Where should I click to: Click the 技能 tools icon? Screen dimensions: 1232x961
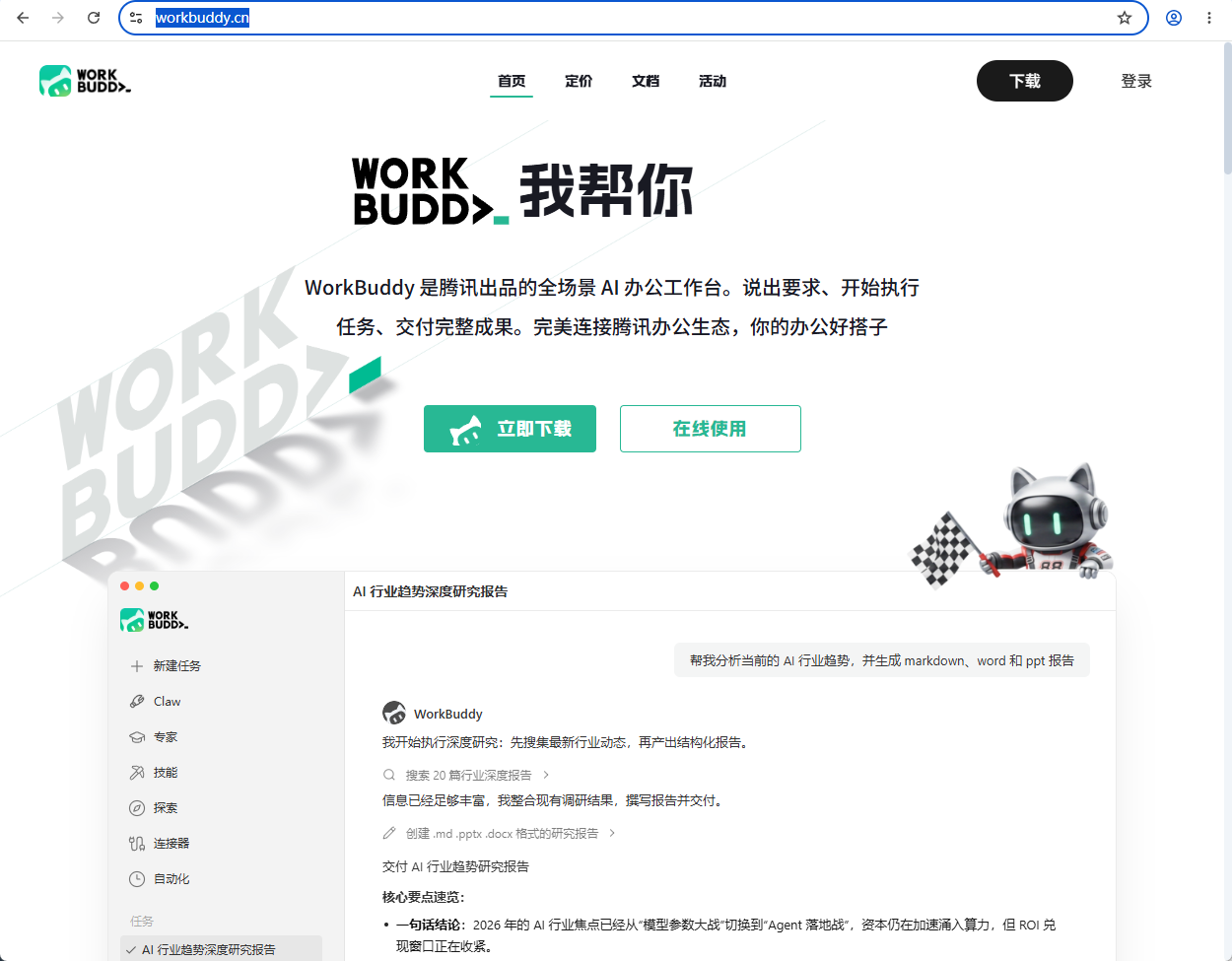tap(137, 773)
